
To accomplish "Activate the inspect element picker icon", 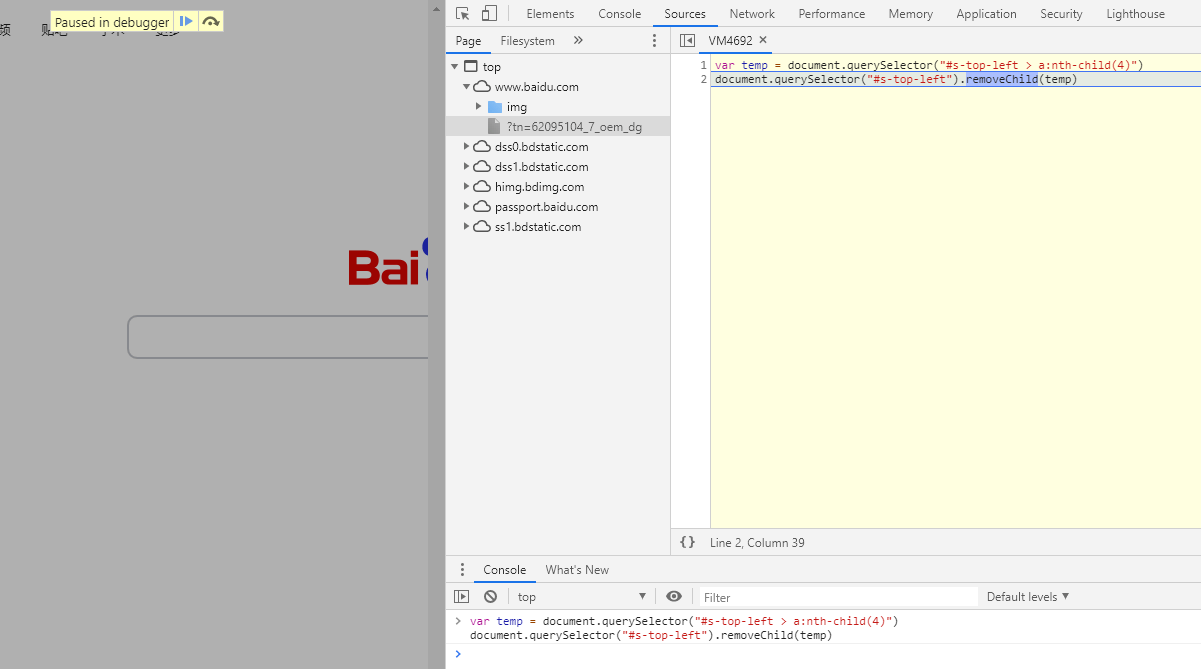I will pos(463,14).
